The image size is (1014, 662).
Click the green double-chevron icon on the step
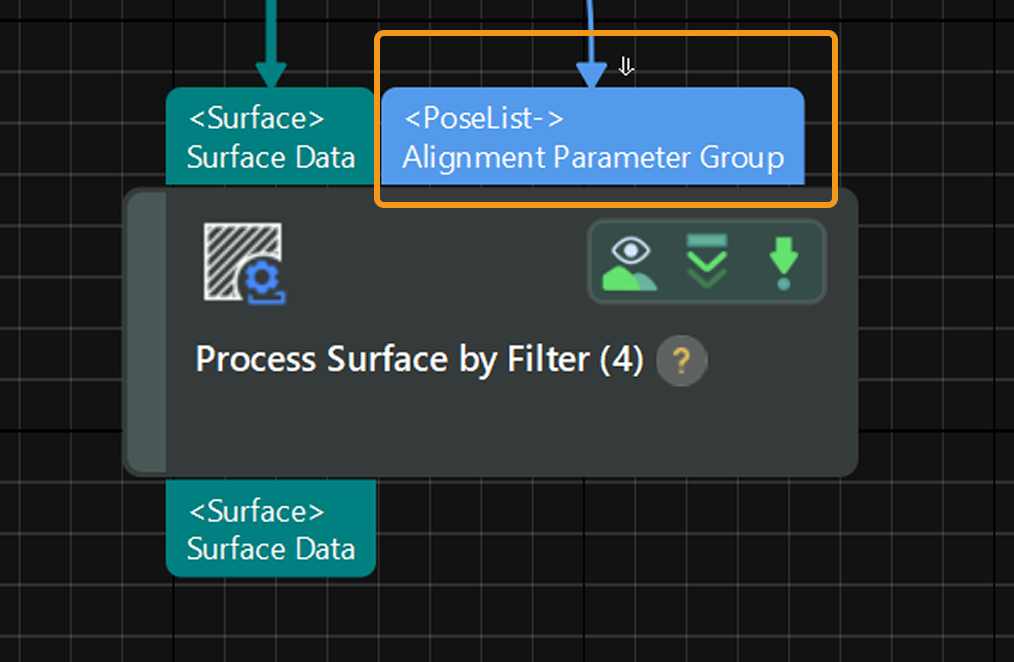point(707,262)
